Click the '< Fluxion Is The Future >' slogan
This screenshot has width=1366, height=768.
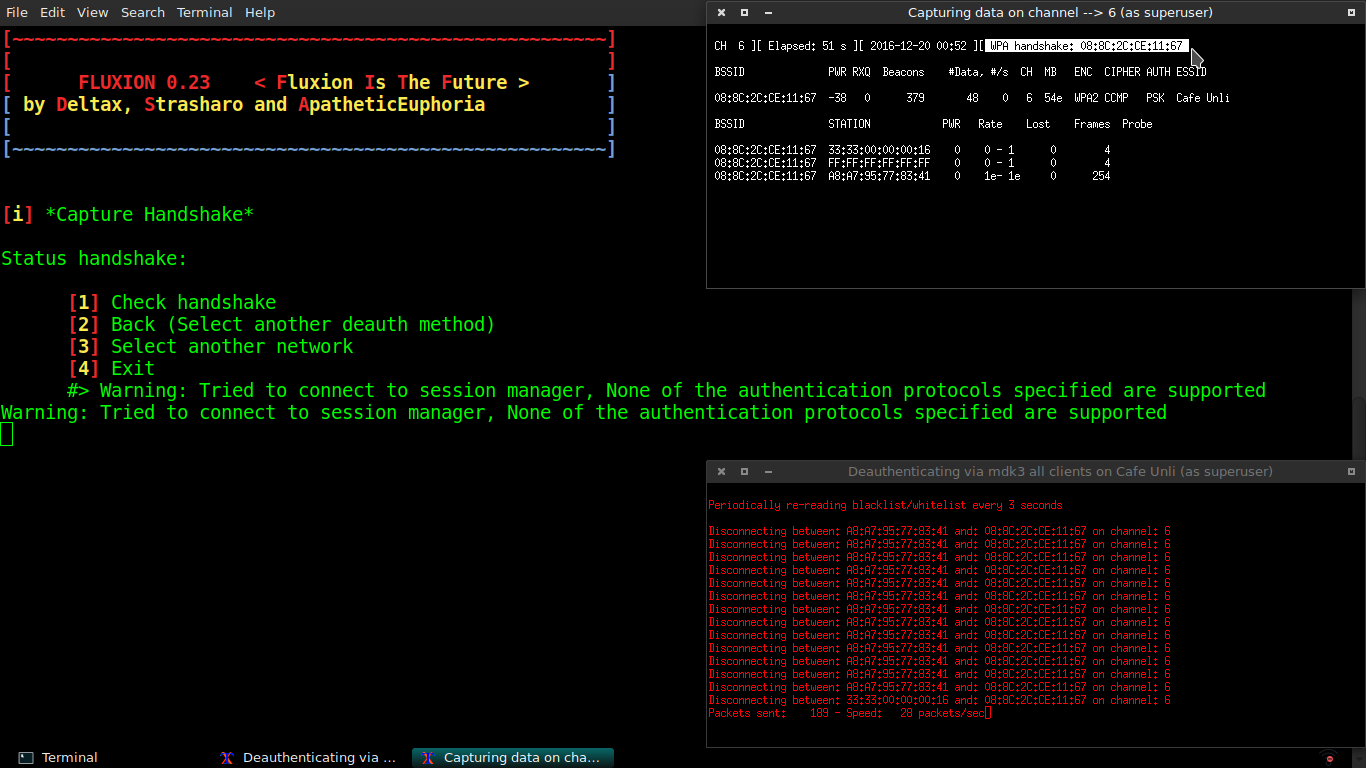(x=392, y=82)
